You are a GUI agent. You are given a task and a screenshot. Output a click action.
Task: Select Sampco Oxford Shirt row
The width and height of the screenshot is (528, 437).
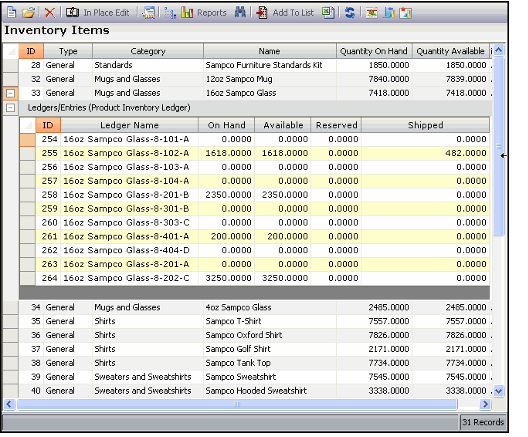pos(255,335)
